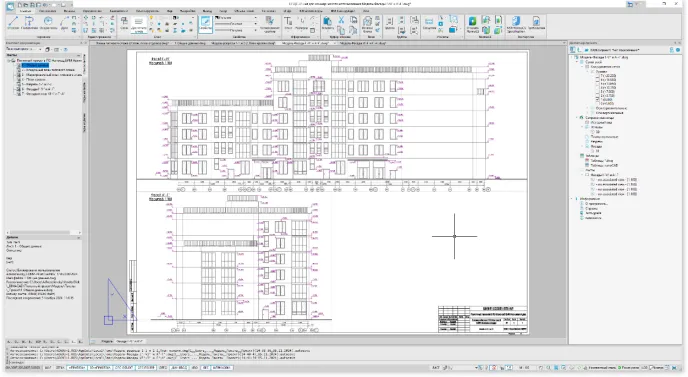Toggle ШАГ snap mode in status bar
The height and width of the screenshot is (377, 688).
click(x=47, y=368)
